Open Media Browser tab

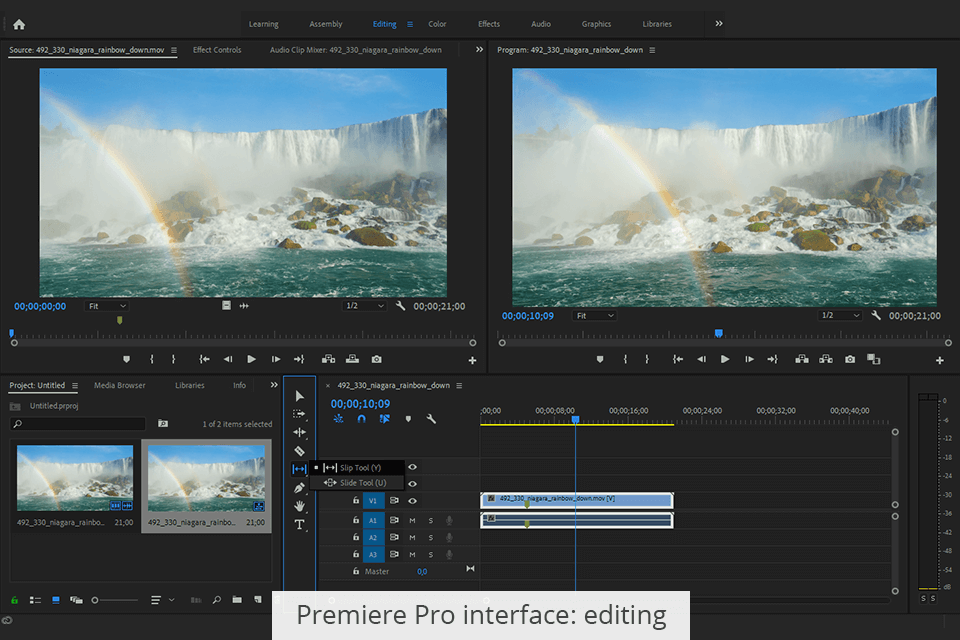(119, 385)
